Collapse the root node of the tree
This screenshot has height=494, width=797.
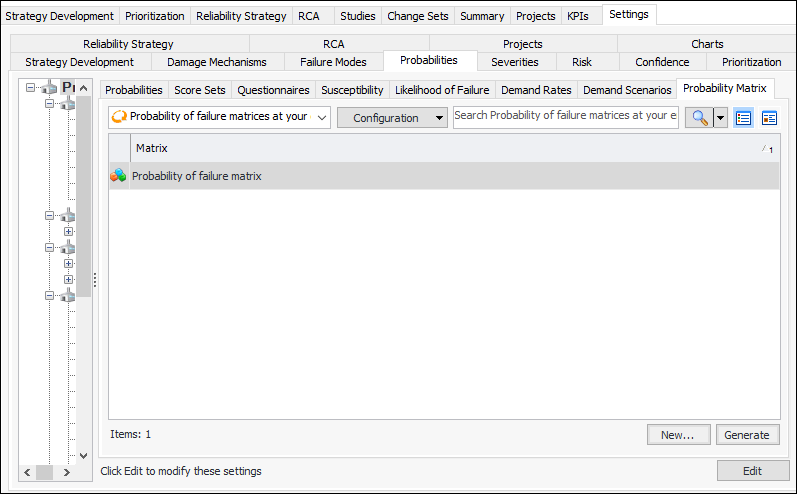(x=31, y=88)
